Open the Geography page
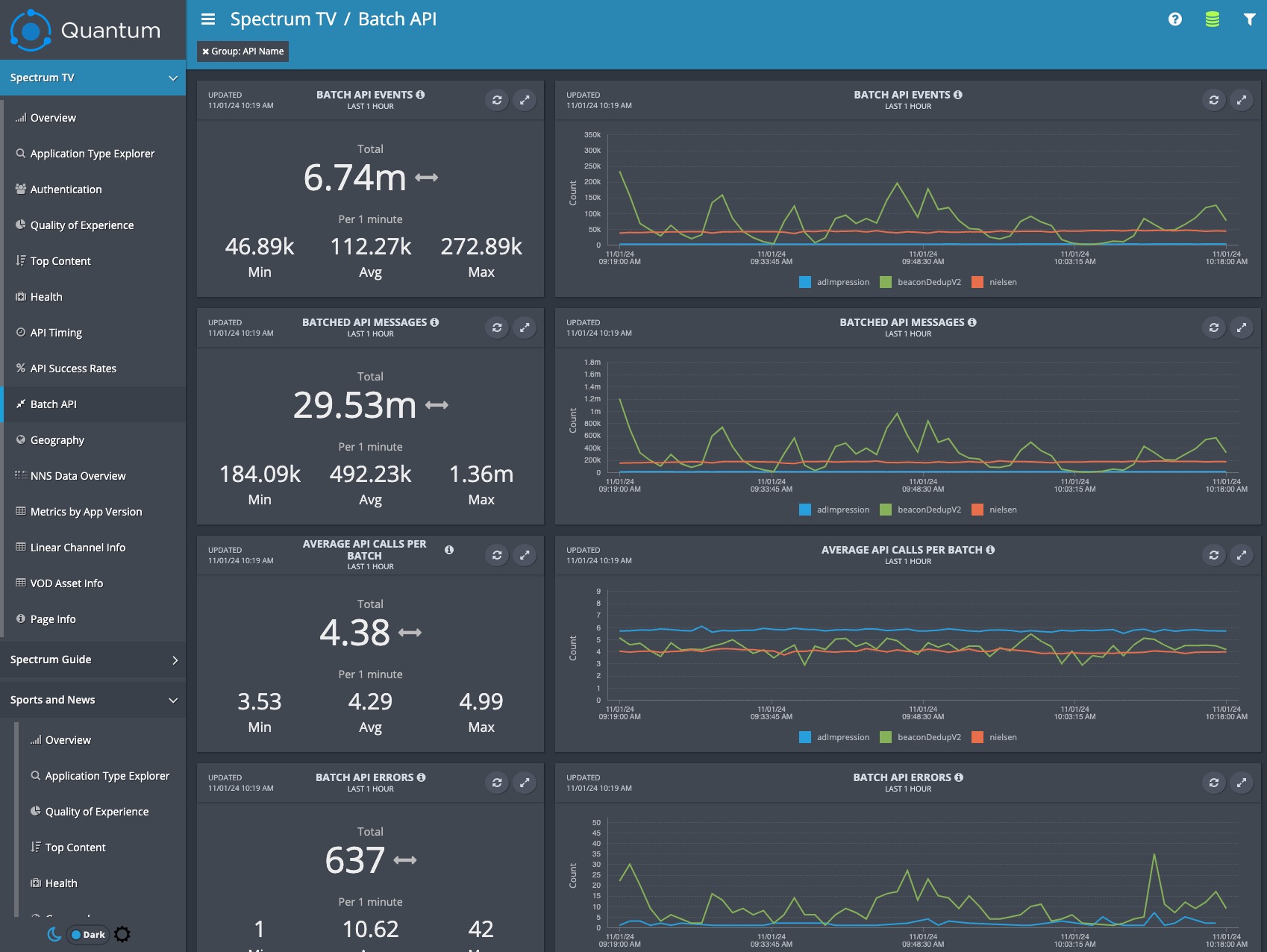 (94, 440)
